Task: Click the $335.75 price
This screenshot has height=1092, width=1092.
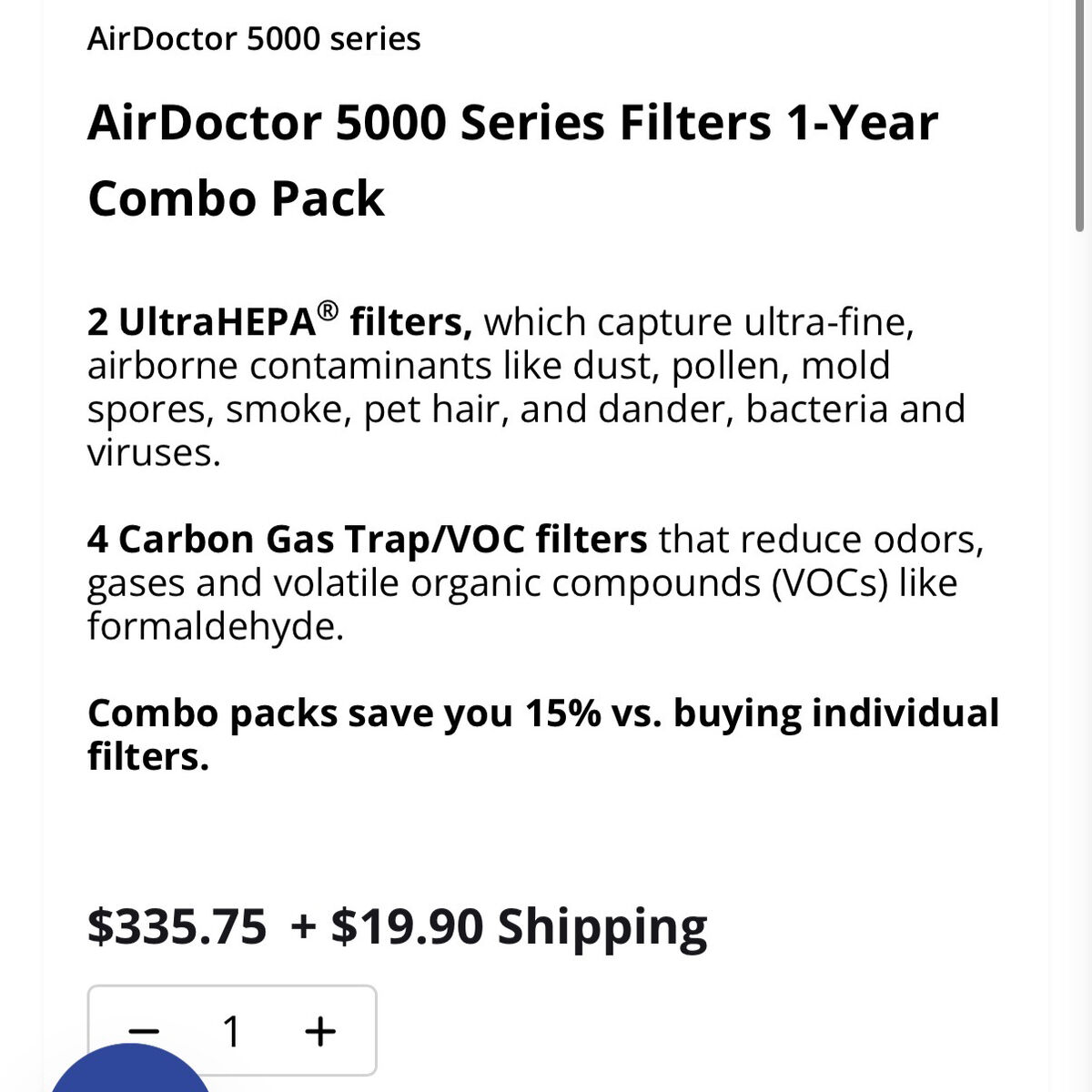Action: tap(177, 926)
